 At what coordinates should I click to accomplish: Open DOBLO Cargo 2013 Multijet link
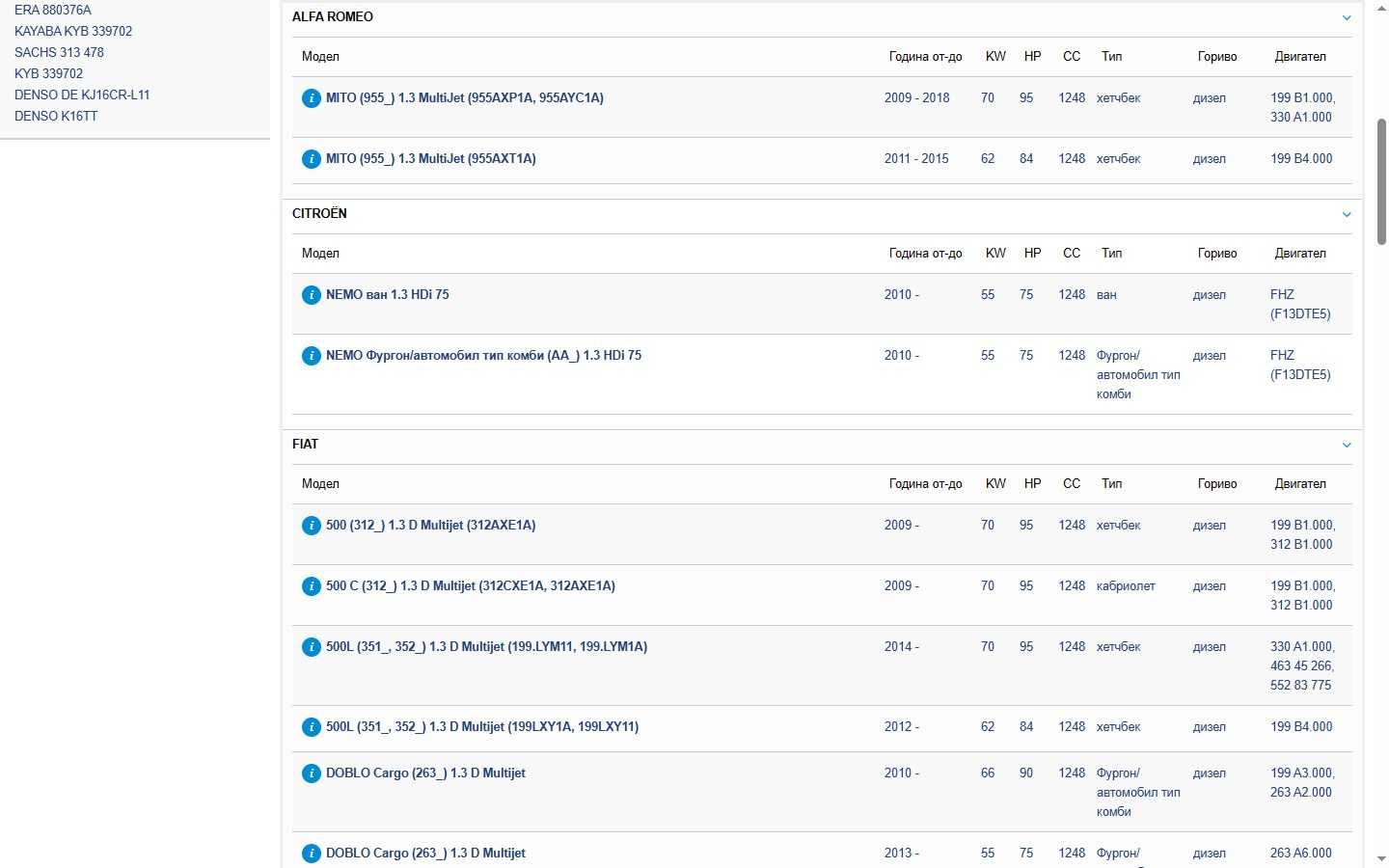(x=425, y=853)
